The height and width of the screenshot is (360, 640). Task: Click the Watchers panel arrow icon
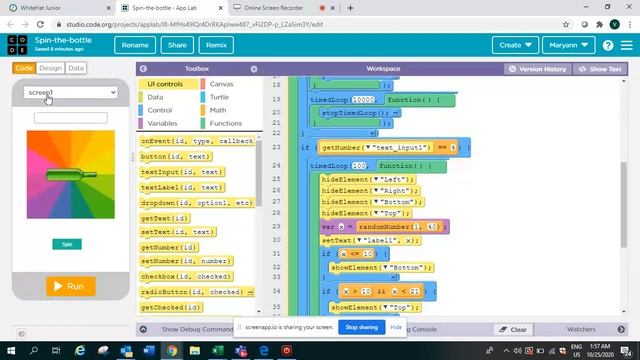click(621, 329)
